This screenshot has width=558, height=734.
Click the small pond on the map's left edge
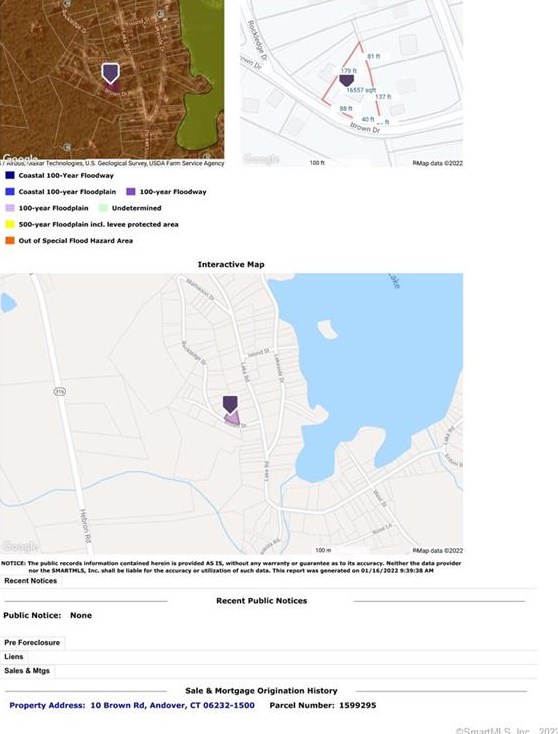click(x=8, y=303)
